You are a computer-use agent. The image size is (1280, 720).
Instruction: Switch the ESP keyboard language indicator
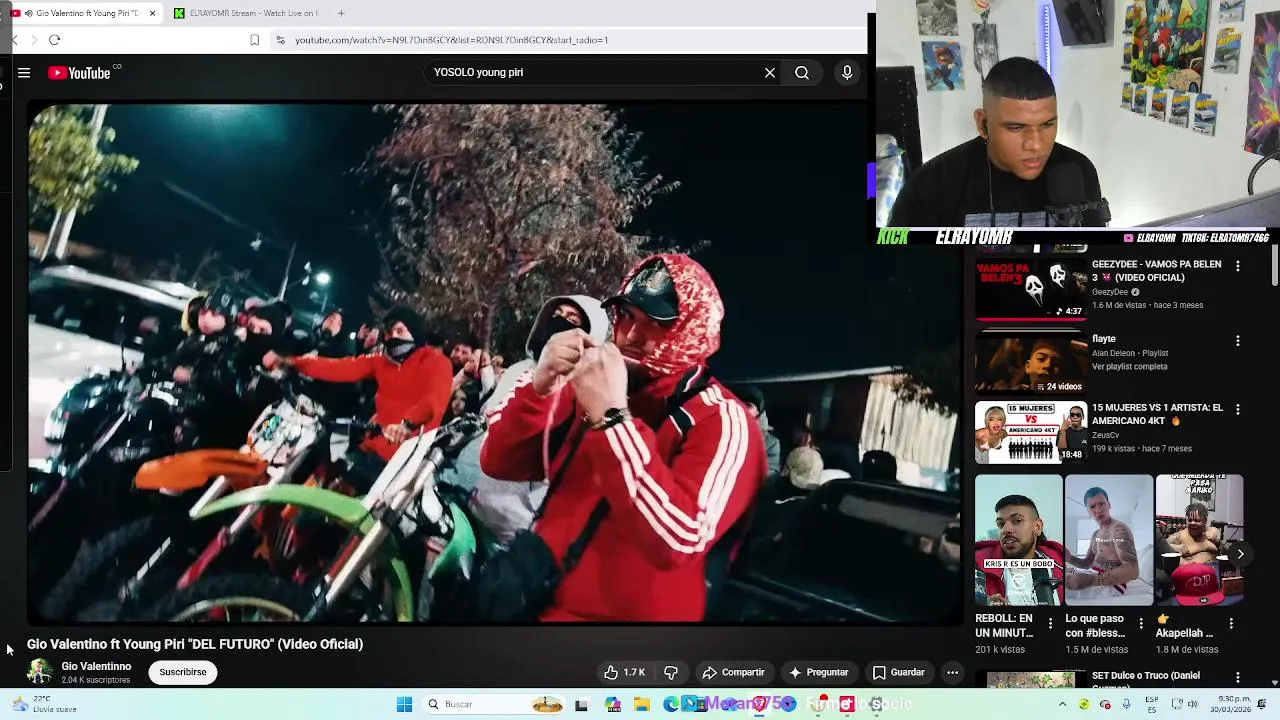point(1152,704)
